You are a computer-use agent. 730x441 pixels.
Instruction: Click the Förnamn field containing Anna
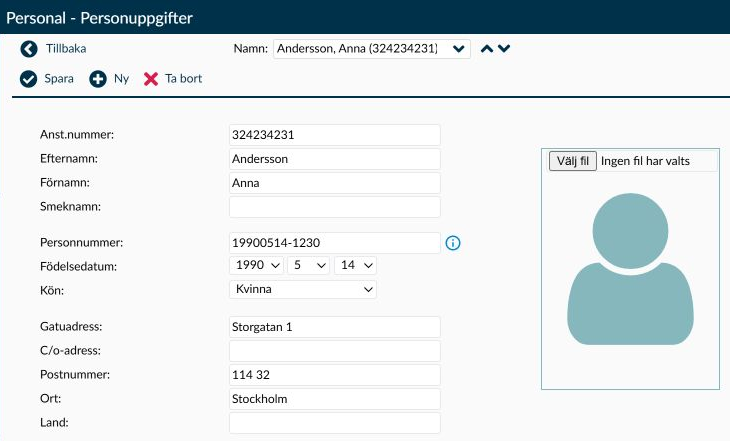click(335, 183)
